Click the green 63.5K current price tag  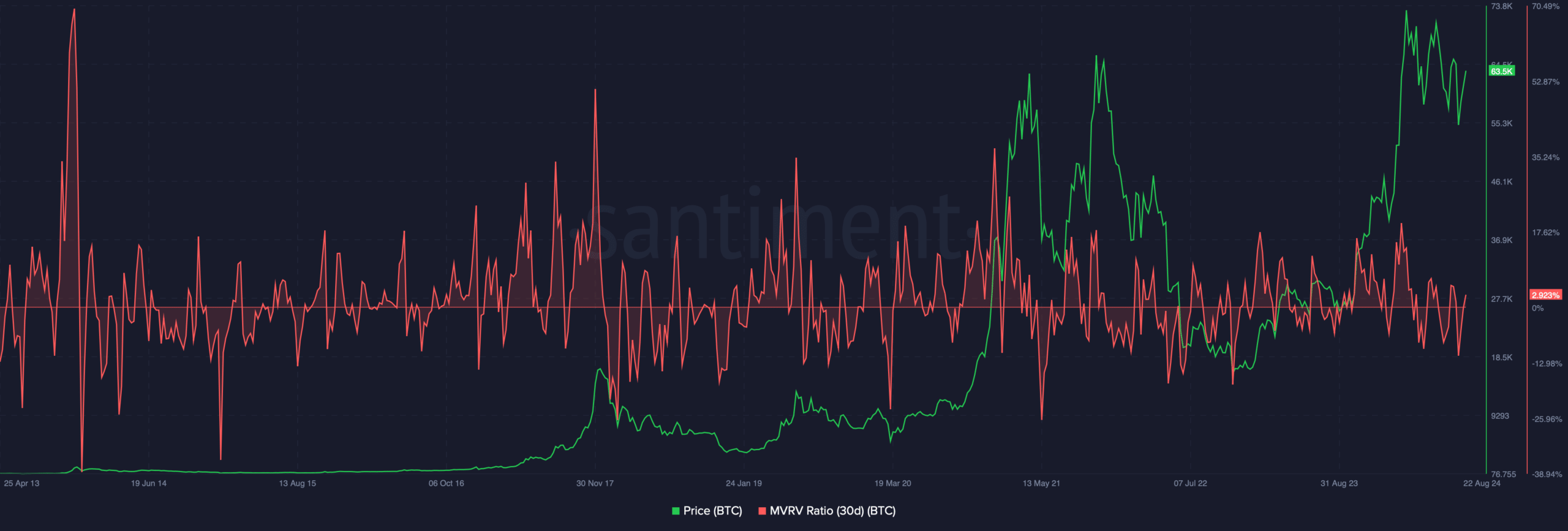tap(1501, 71)
